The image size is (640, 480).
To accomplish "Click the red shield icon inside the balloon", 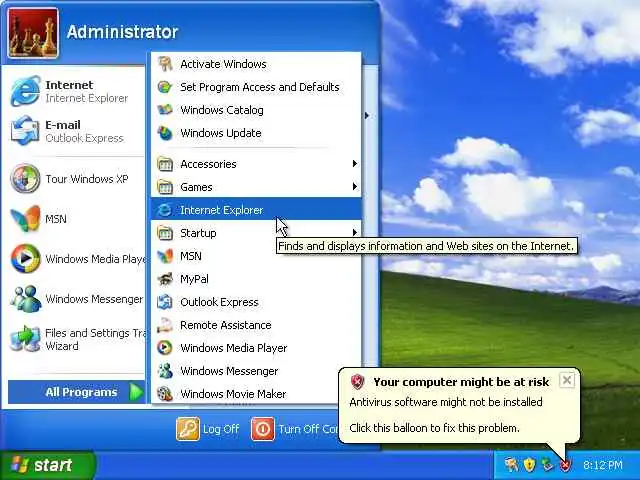I will [358, 382].
